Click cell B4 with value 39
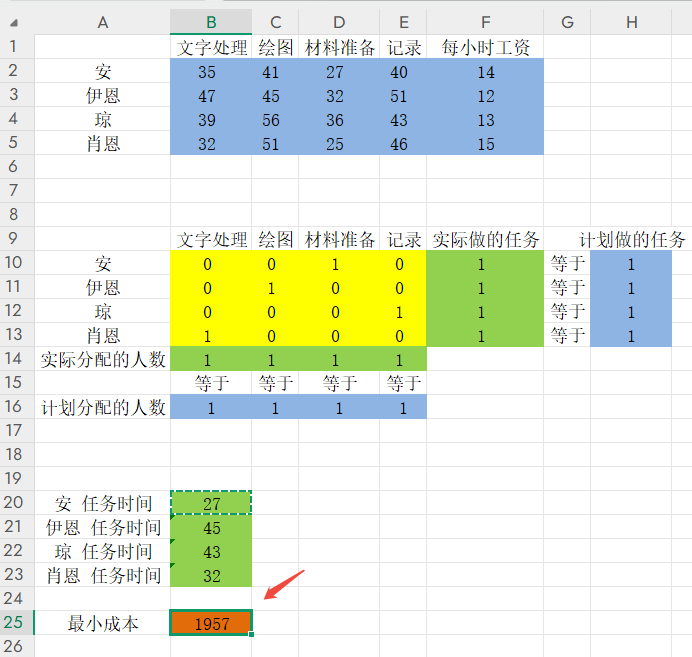 tap(211, 119)
